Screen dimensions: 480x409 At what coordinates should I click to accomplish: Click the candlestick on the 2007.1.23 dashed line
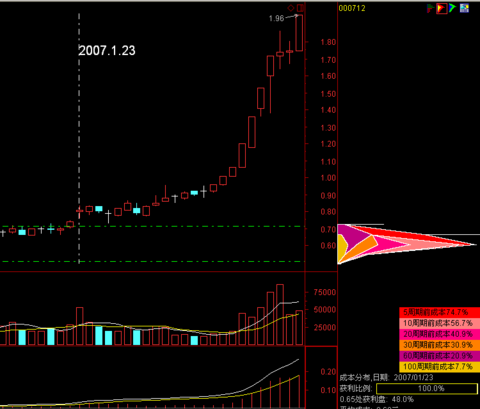(x=79, y=211)
